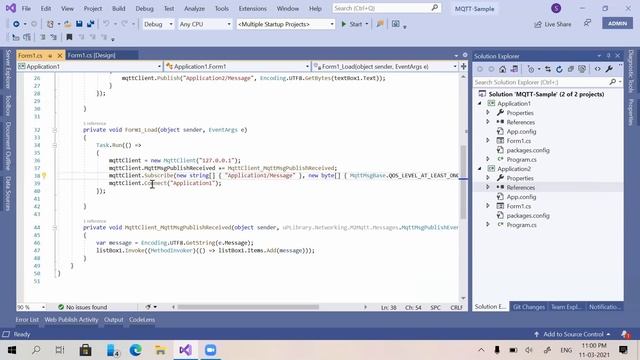
Task: Click the Live Share button
Action: (x=553, y=24)
